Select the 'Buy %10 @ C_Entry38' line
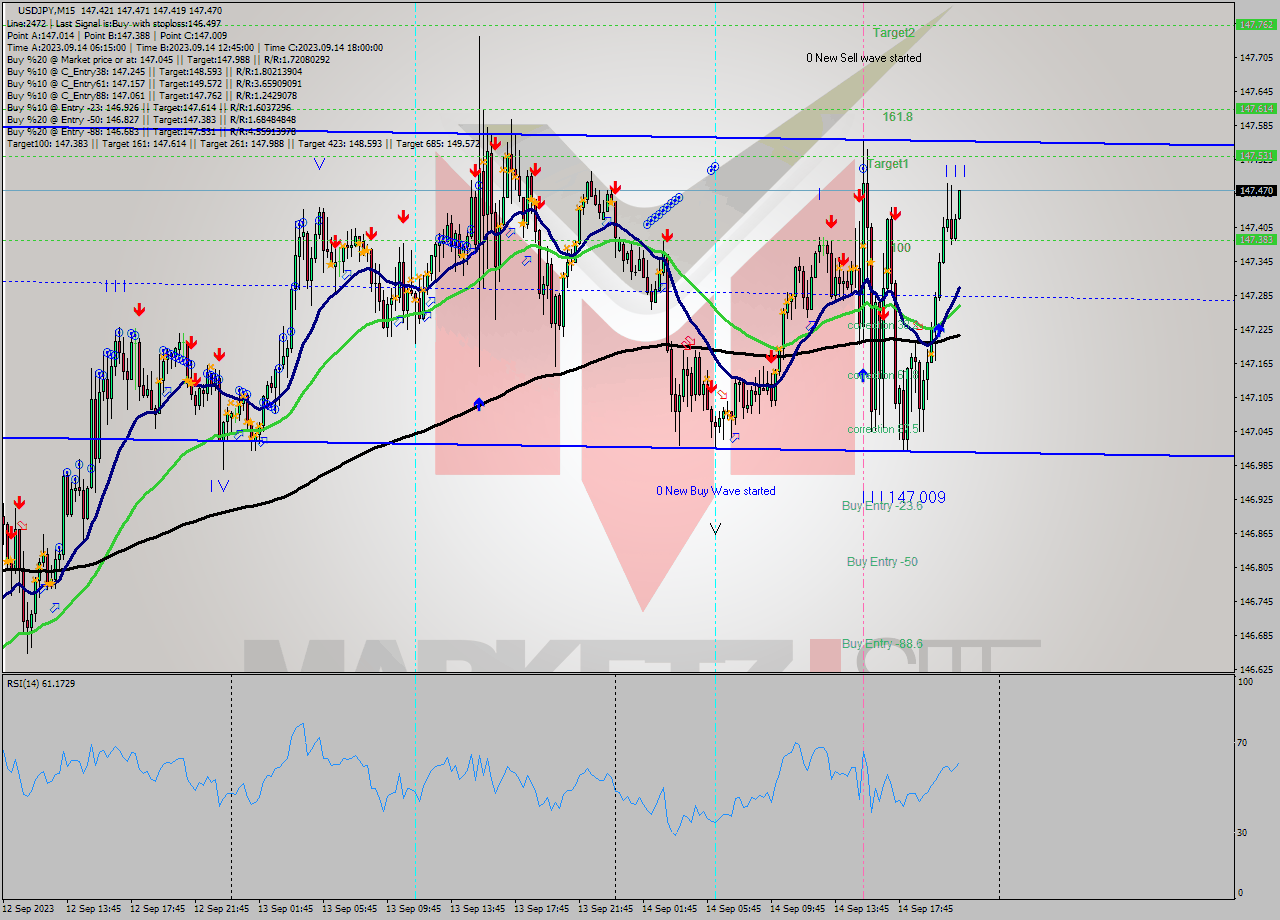Image resolution: width=1280 pixels, height=920 pixels. pos(154,71)
